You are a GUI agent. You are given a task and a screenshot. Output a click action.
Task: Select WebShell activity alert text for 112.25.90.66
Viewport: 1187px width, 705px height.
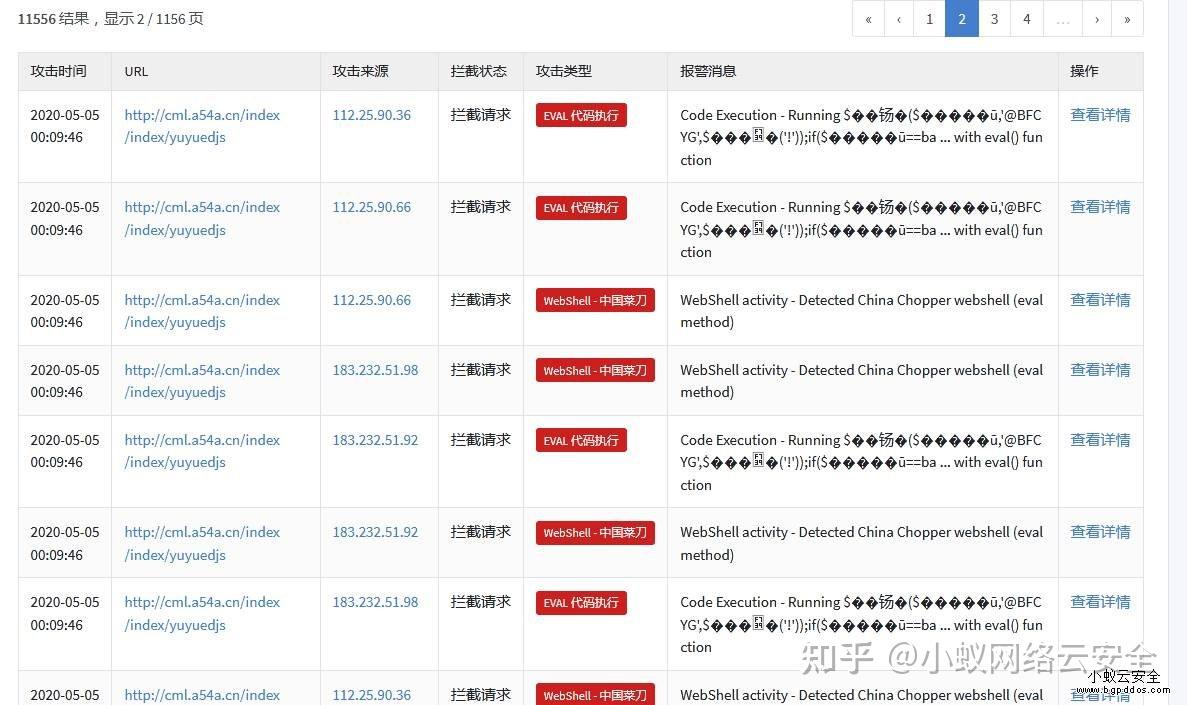pos(861,310)
